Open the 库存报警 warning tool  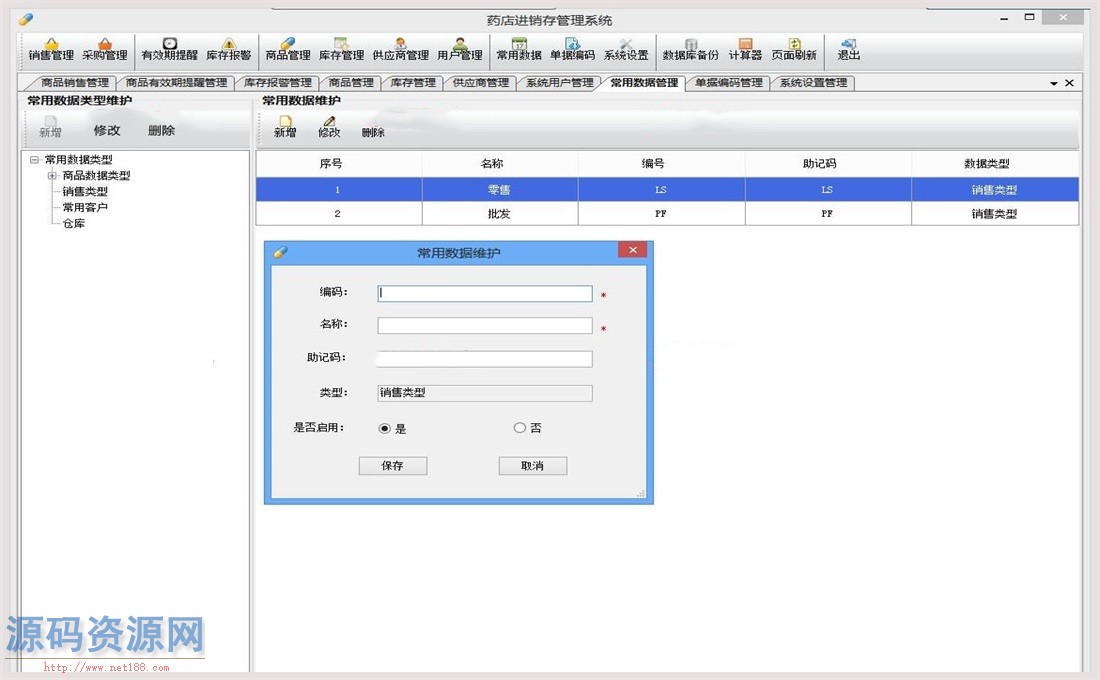click(228, 48)
